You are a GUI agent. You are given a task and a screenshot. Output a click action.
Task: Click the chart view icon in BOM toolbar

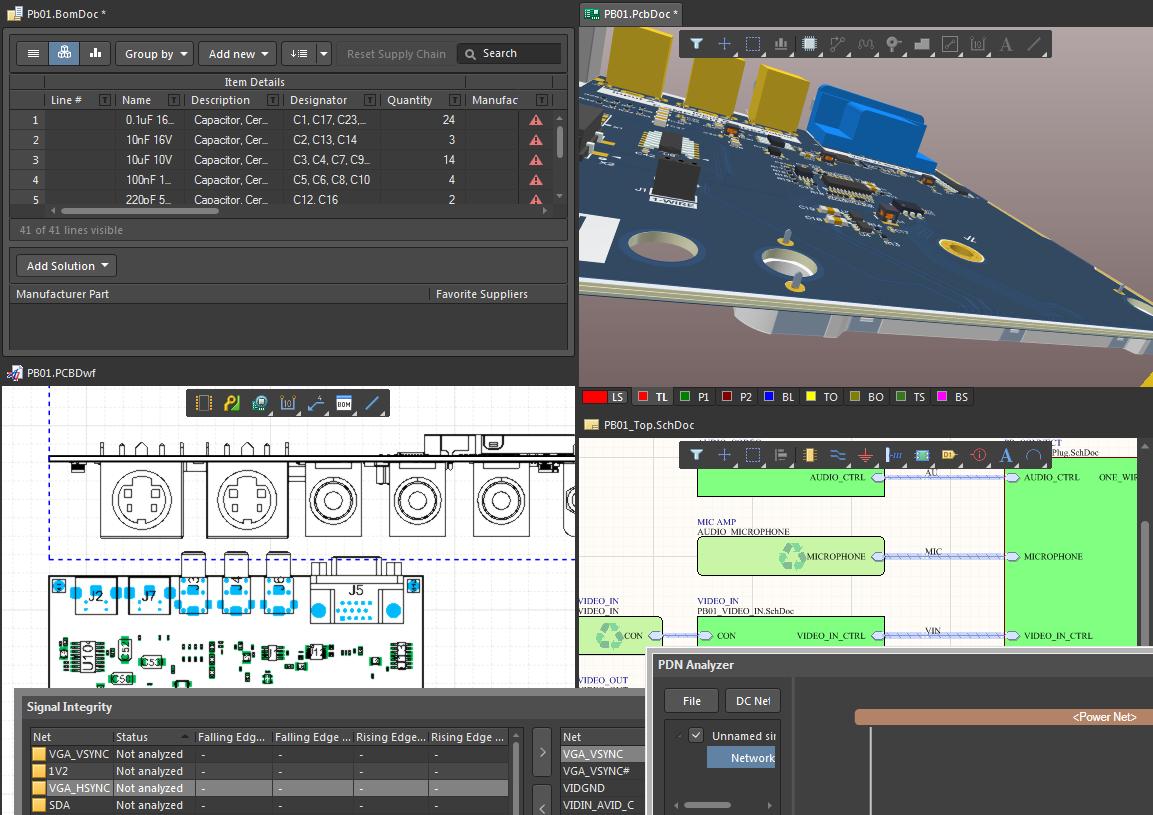[x=96, y=54]
